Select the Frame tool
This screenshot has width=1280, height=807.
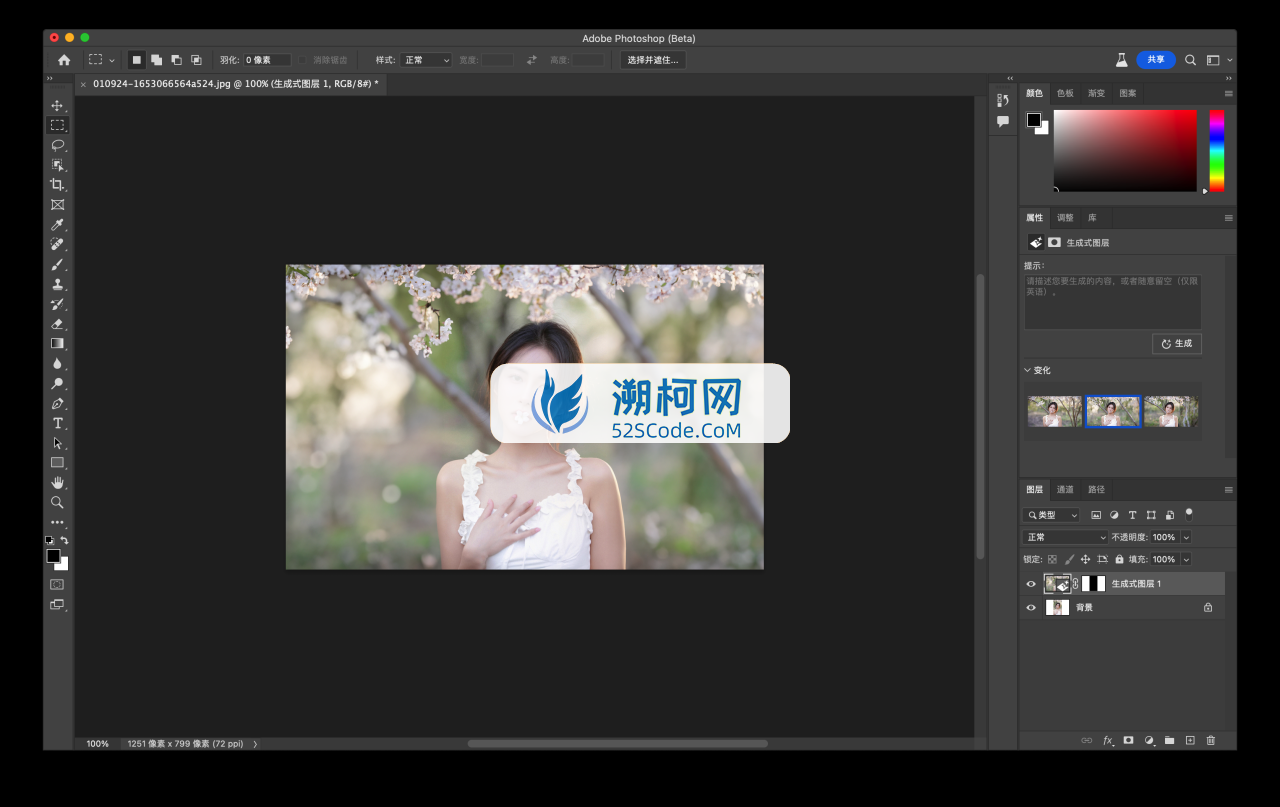tap(57, 205)
